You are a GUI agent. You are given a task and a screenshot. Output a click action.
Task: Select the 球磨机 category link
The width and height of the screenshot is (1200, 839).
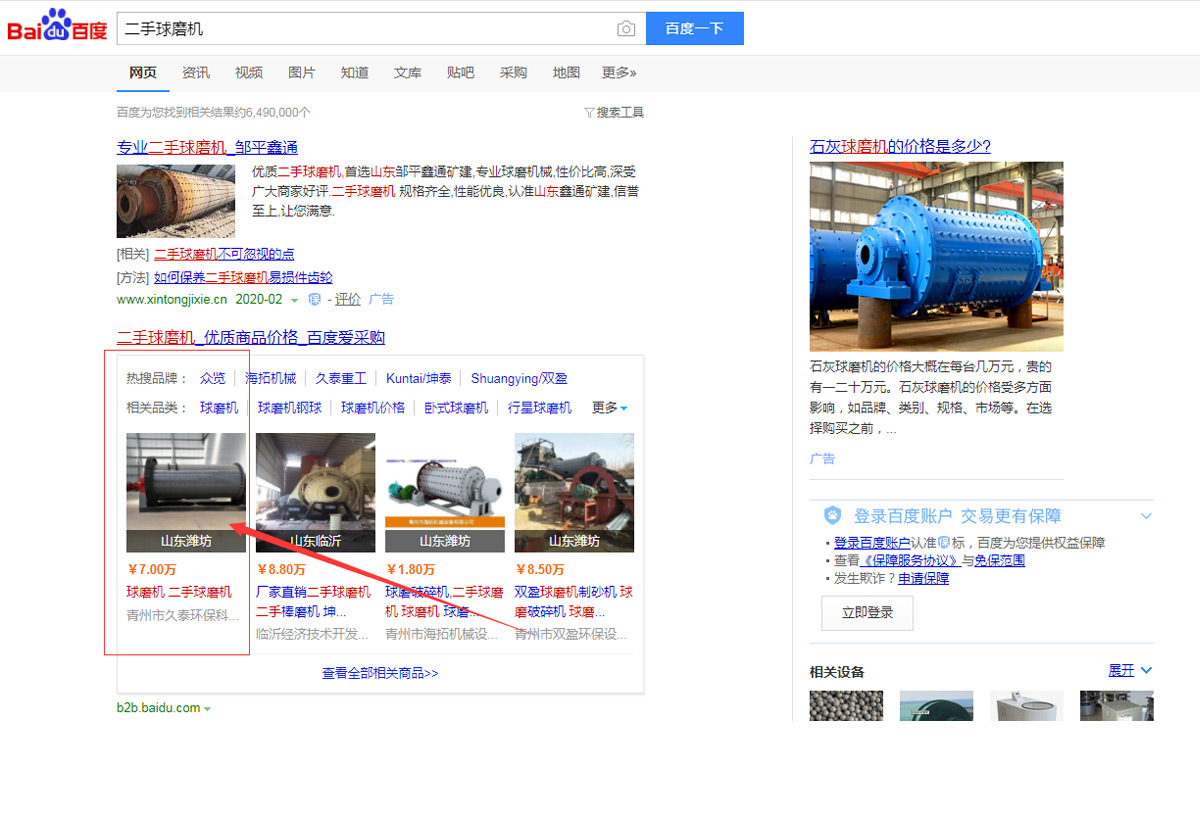pos(219,408)
